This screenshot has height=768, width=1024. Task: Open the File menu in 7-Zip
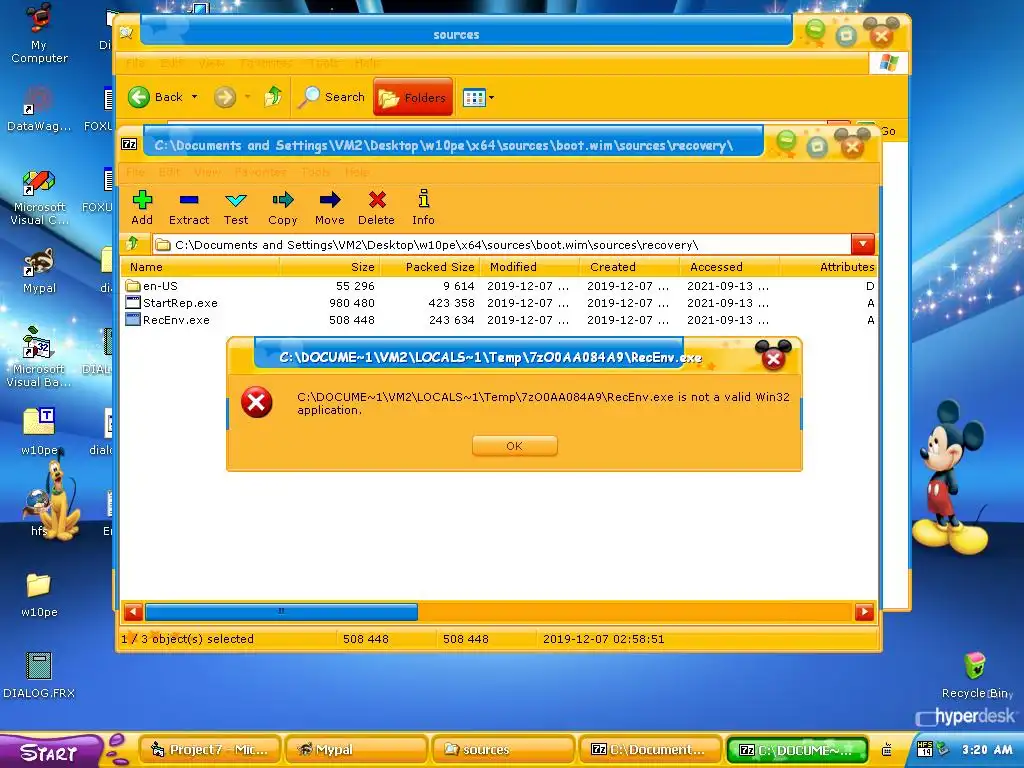[x=135, y=172]
